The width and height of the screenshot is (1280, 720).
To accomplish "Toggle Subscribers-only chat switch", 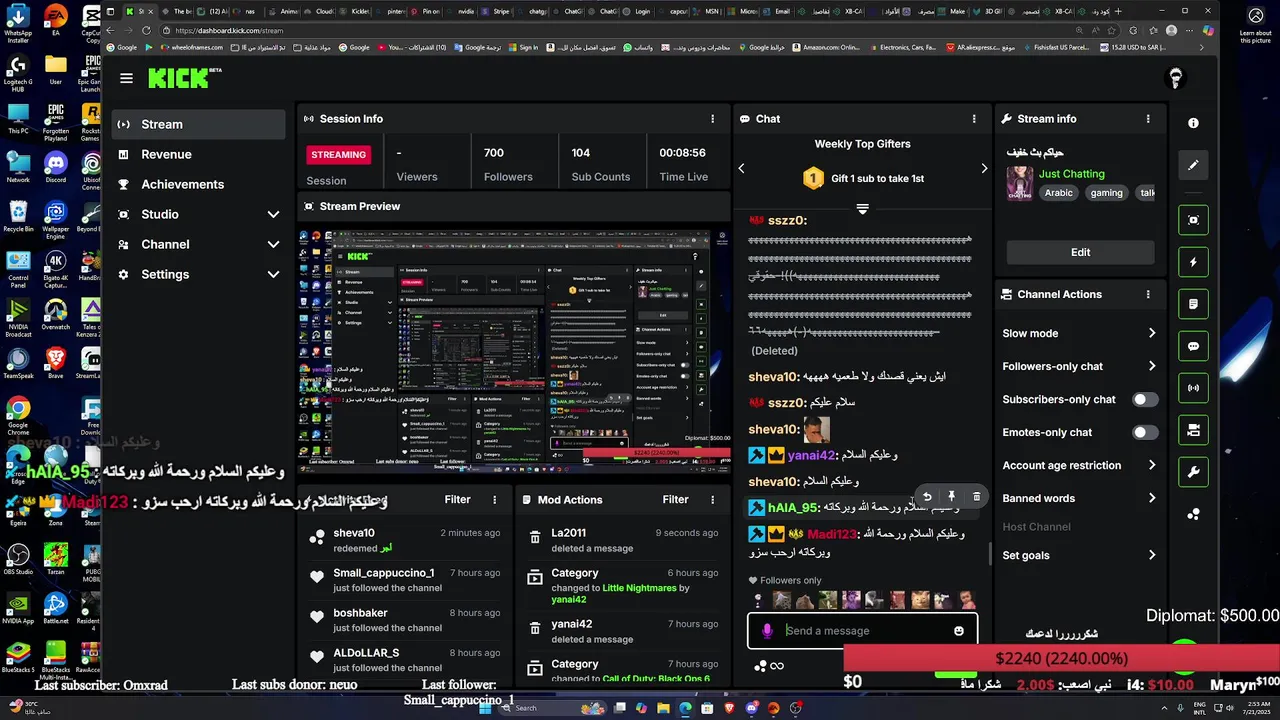I will [1145, 400].
